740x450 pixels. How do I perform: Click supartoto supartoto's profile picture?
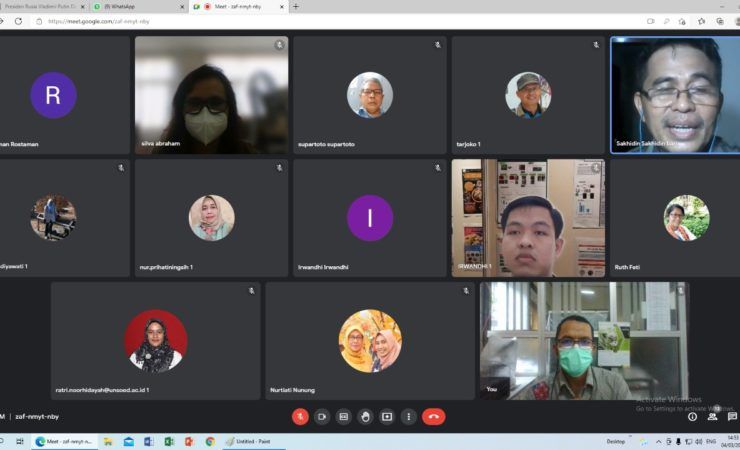[370, 95]
